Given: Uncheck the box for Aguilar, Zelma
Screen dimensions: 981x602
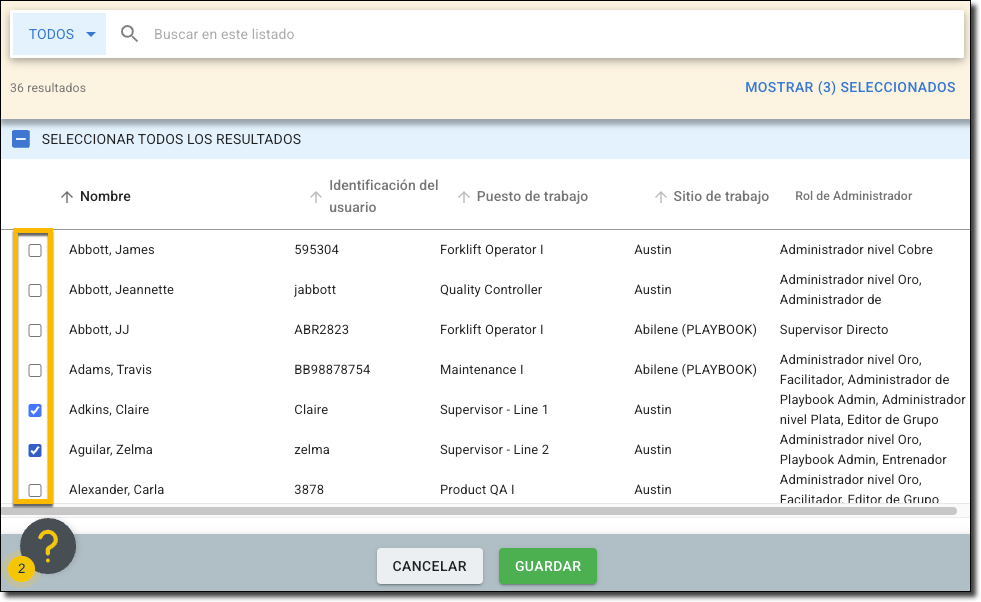Looking at the screenshot, I should click(35, 450).
